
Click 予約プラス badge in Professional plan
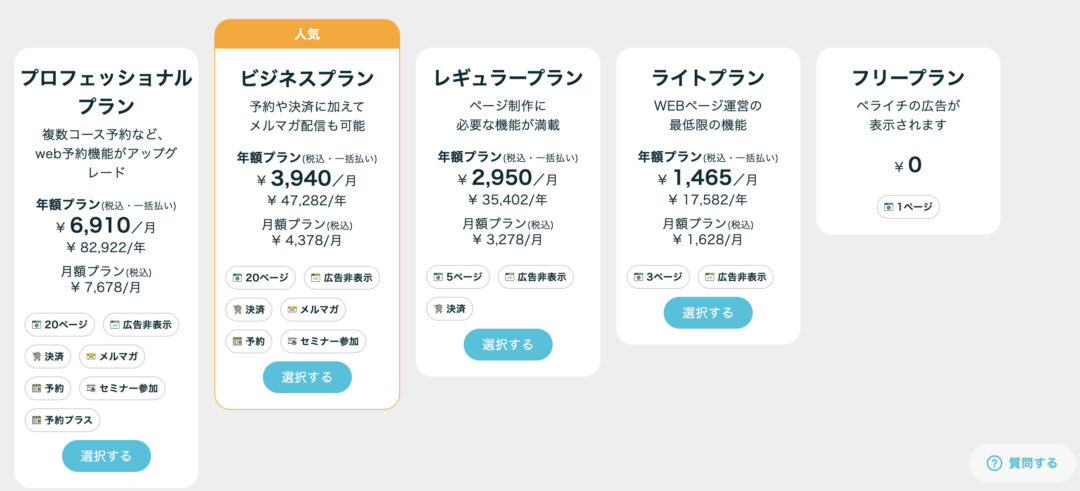63,420
